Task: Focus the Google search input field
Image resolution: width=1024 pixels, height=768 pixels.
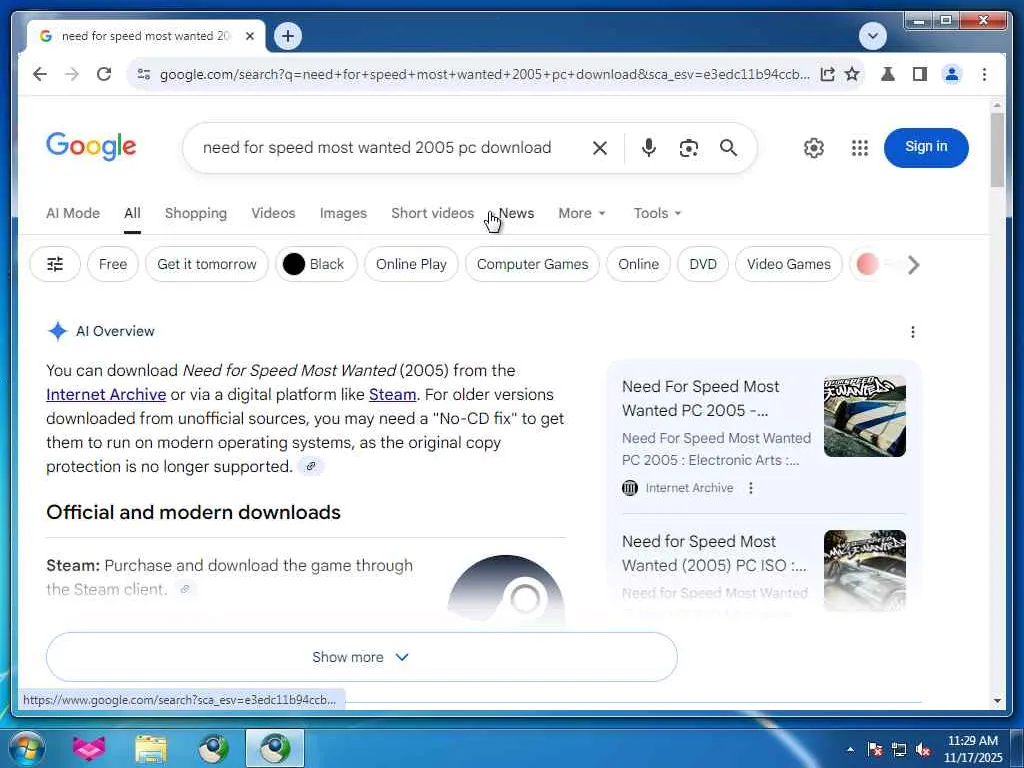Action: coord(377,148)
